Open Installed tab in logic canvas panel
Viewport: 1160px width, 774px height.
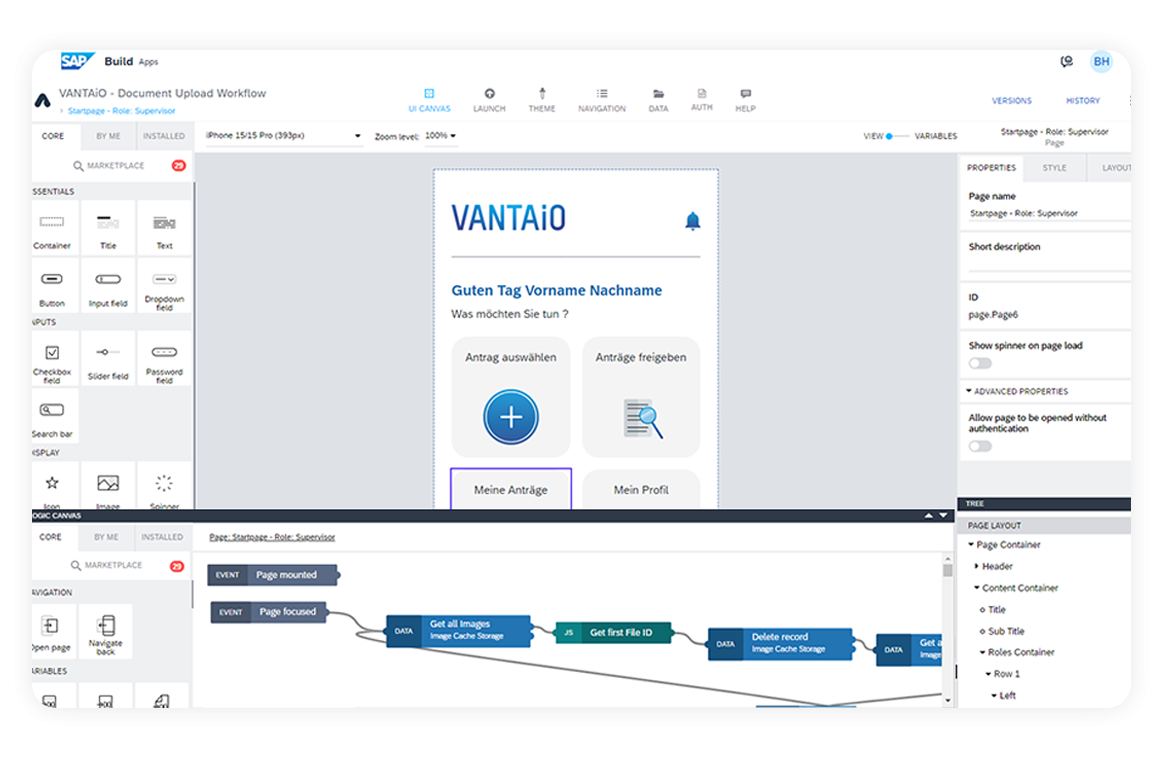(162, 537)
